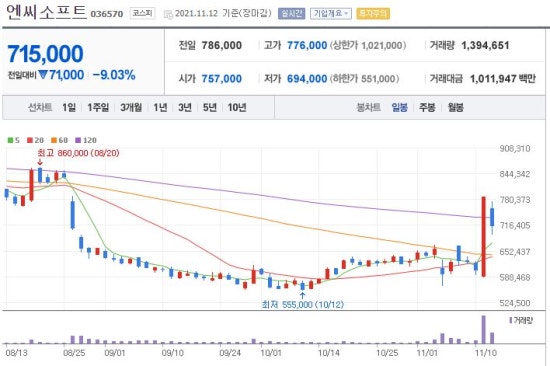Click the -9.03% change value
This screenshot has height=366, width=550.
(x=114, y=75)
